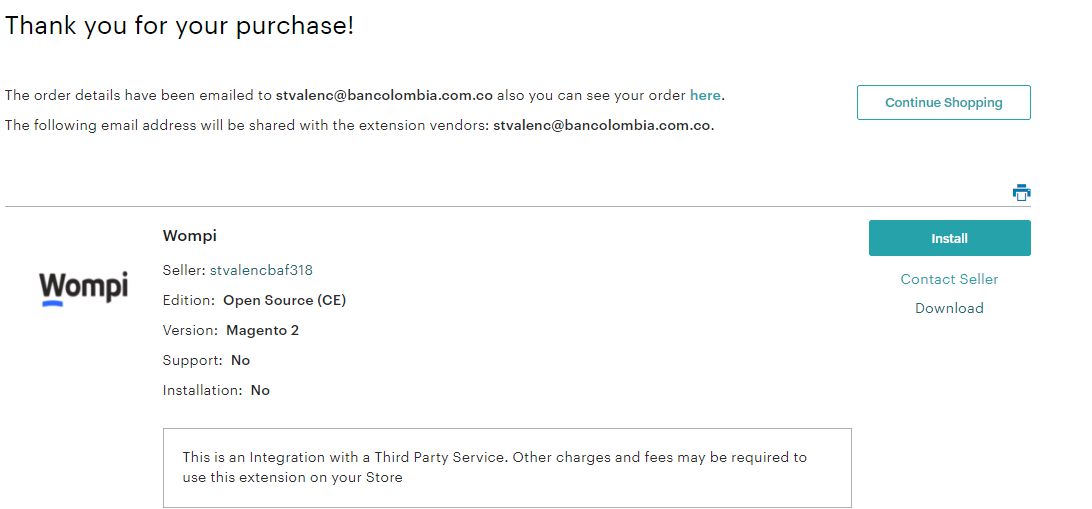This screenshot has height=509, width=1092.
Task: Download the Wompi extension
Action: (x=949, y=308)
